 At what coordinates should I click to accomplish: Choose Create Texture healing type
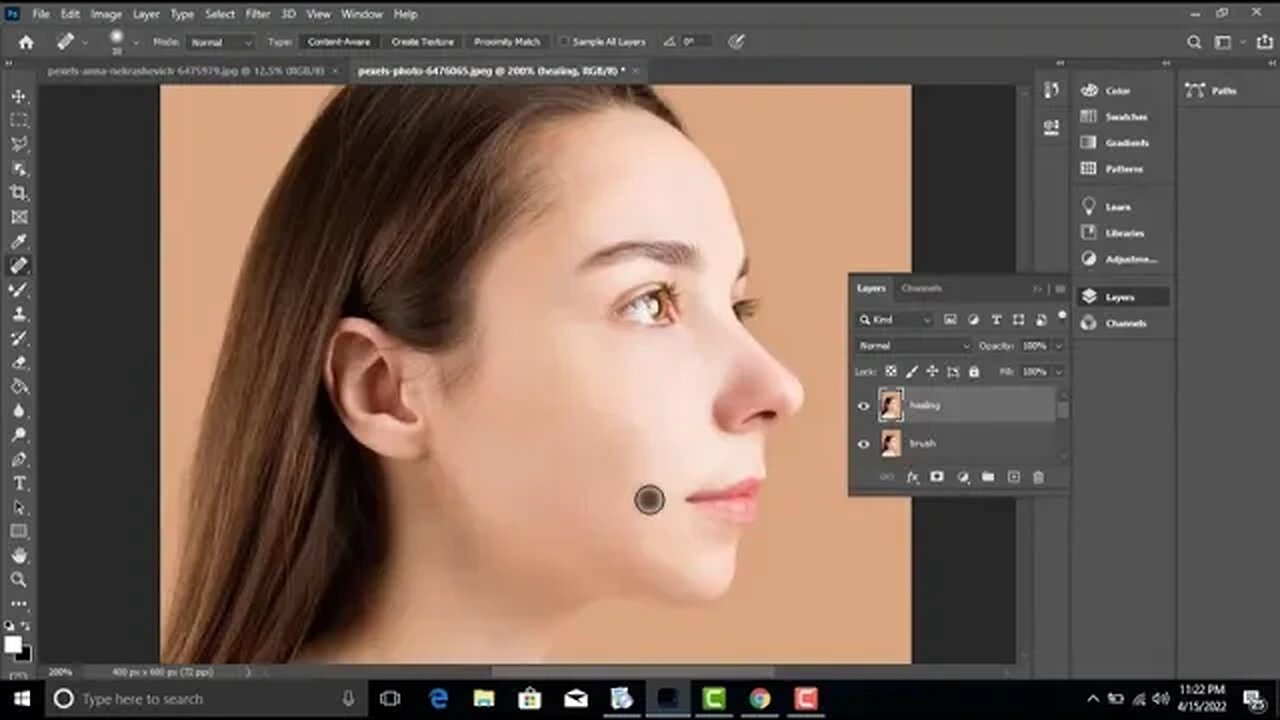[422, 42]
